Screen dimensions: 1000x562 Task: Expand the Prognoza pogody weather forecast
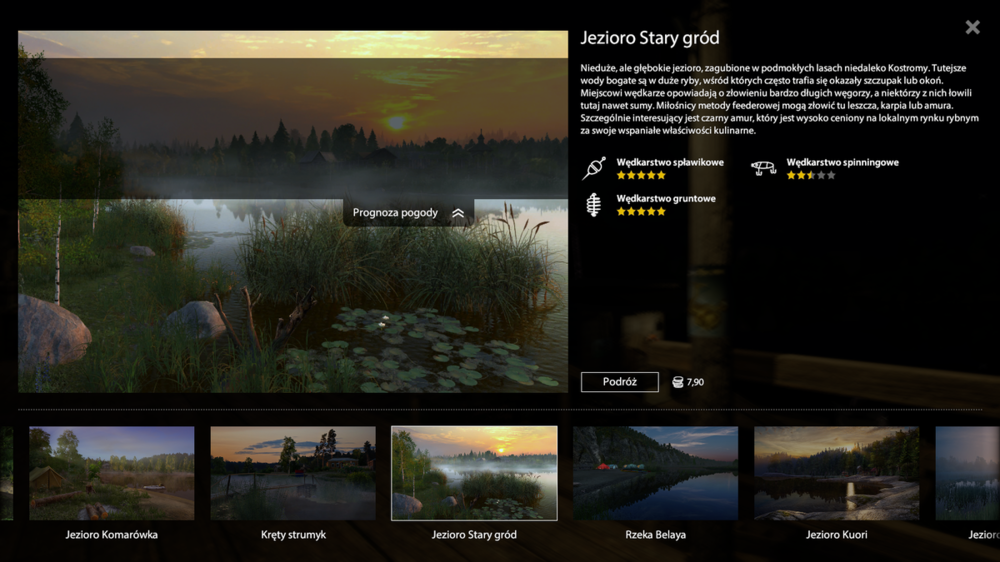coord(408,212)
